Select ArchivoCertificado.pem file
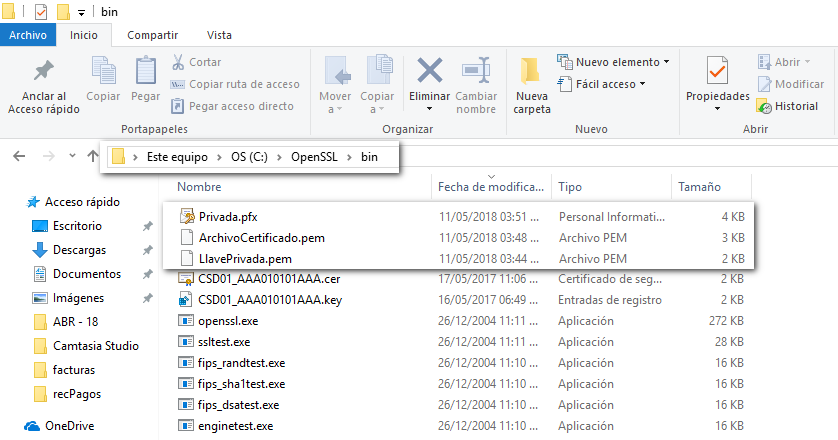Image resolution: width=838 pixels, height=440 pixels. pyautogui.click(x=262, y=238)
